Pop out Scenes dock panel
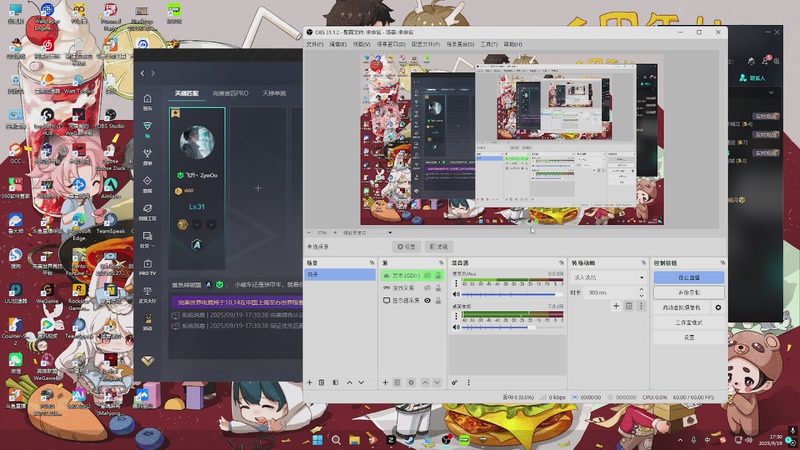The width and height of the screenshot is (800, 450). (x=372, y=263)
